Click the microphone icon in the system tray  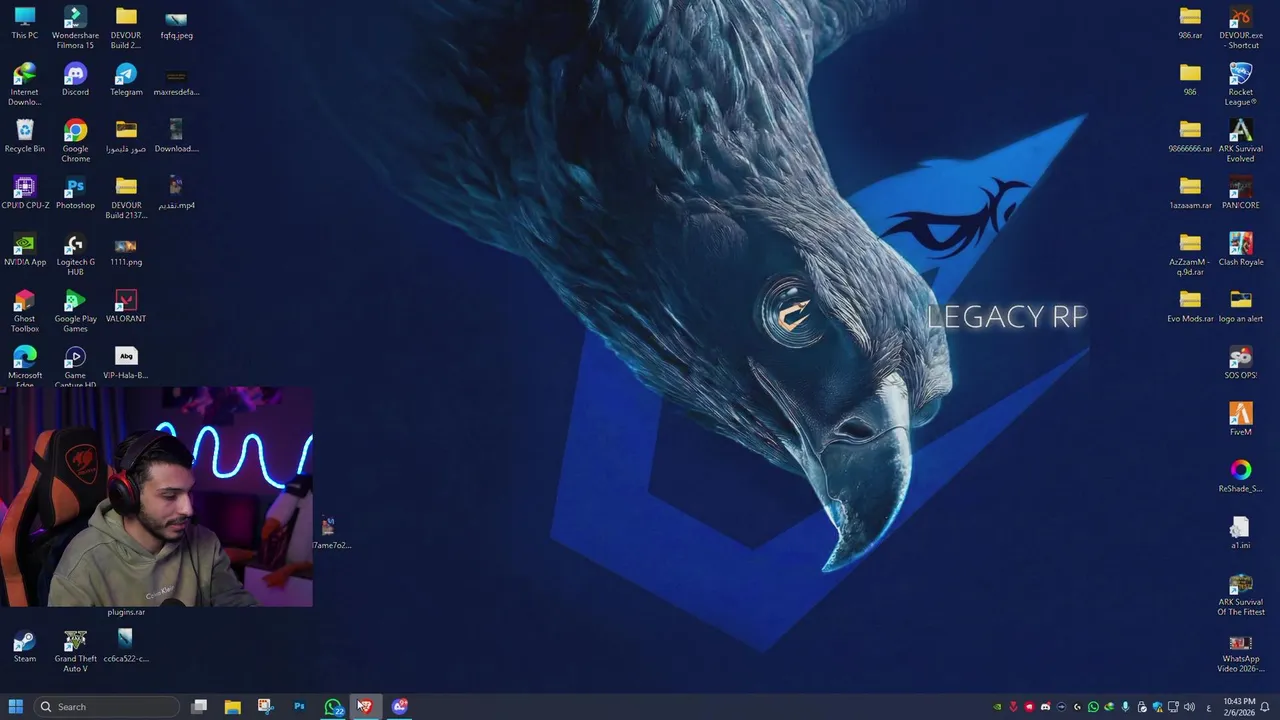(1125, 707)
